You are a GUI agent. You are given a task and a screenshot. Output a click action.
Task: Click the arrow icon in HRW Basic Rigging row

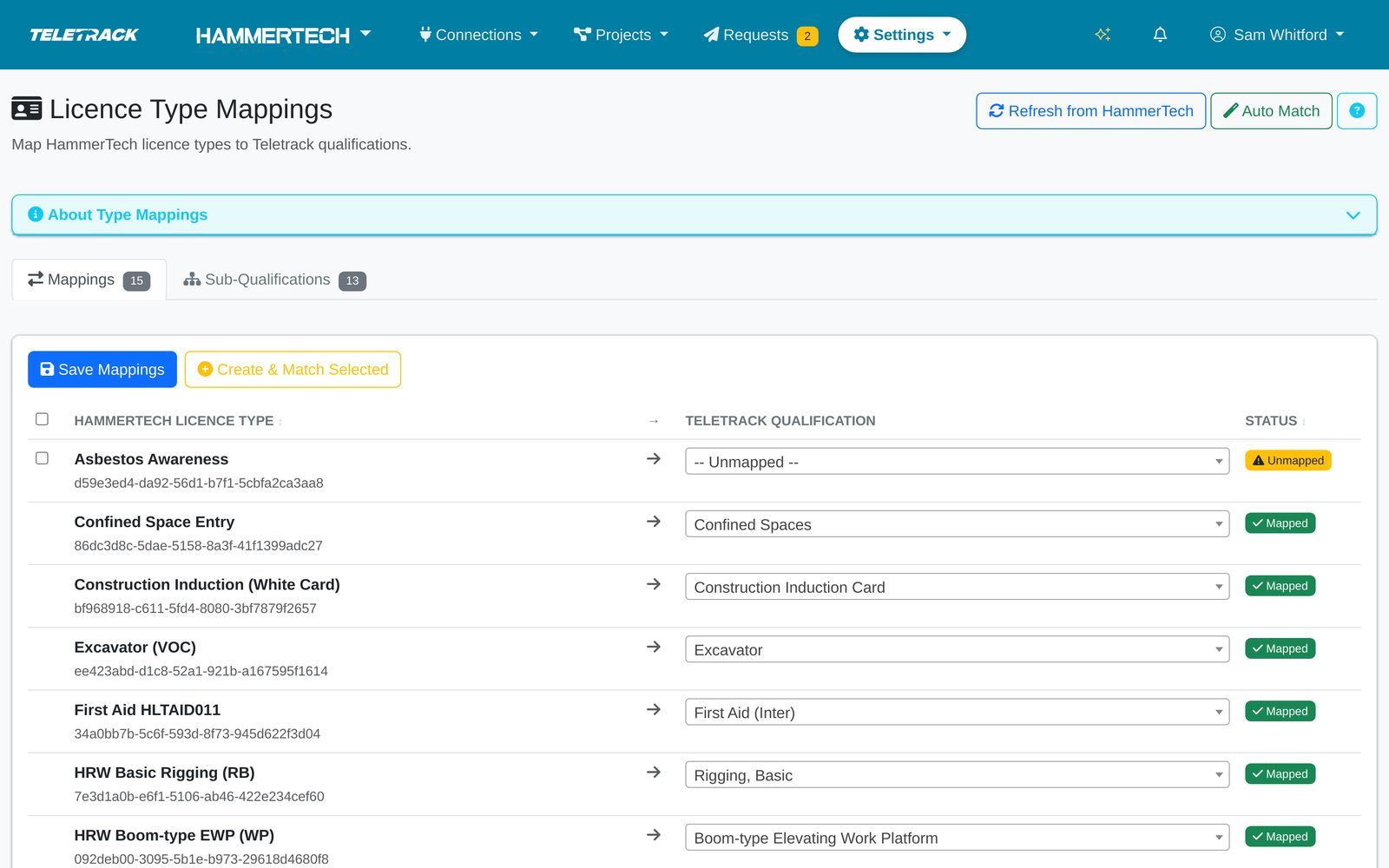coord(654,772)
